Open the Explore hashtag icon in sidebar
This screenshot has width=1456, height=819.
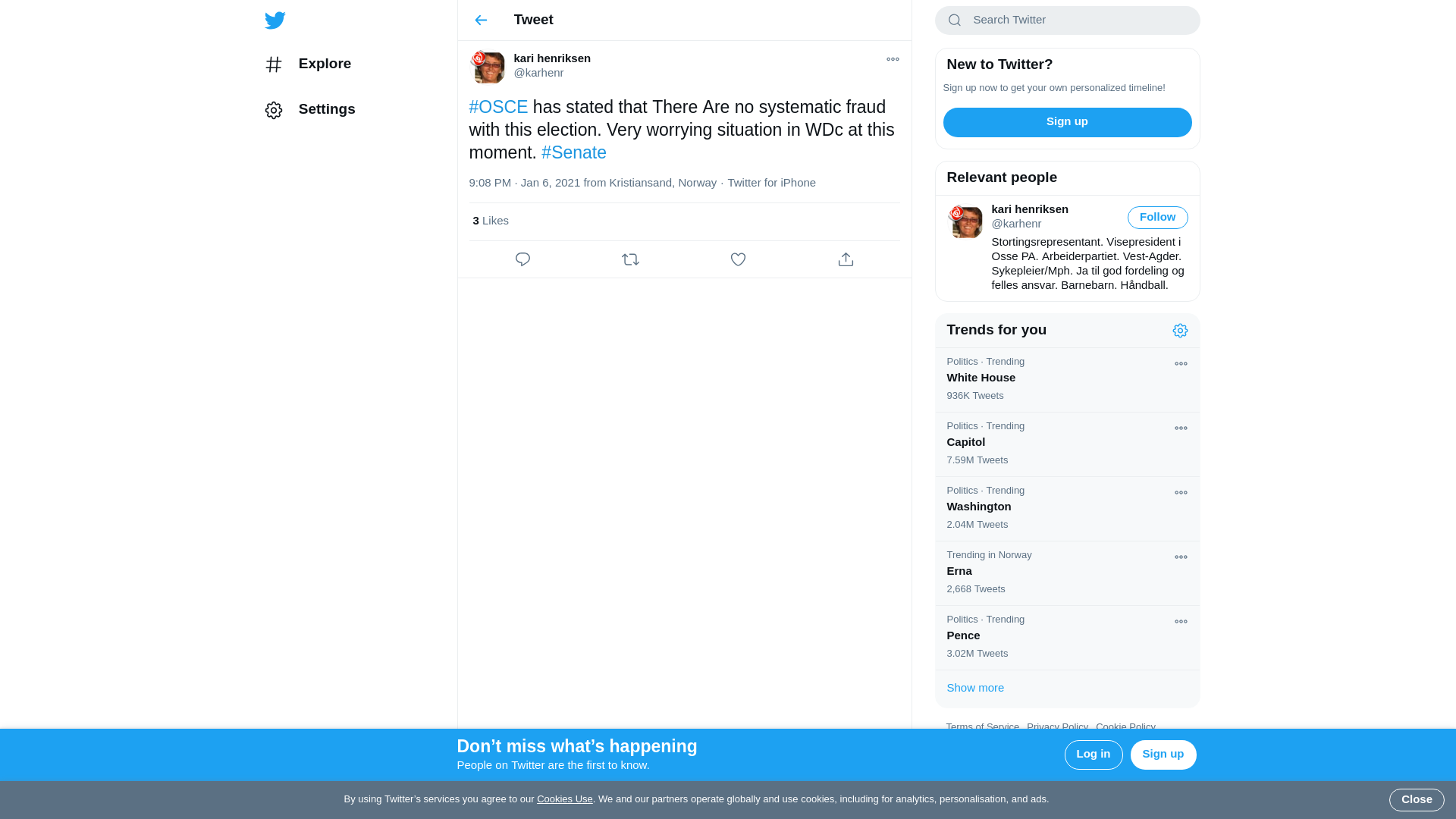(274, 64)
